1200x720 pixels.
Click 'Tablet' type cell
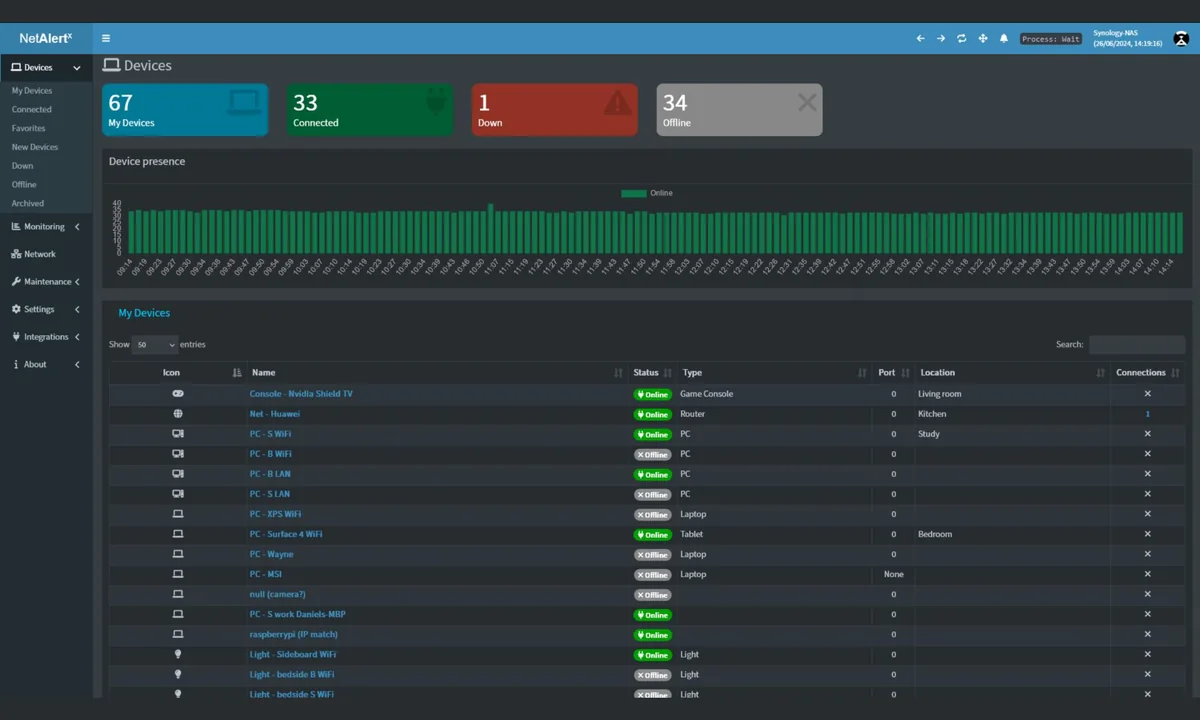click(691, 534)
